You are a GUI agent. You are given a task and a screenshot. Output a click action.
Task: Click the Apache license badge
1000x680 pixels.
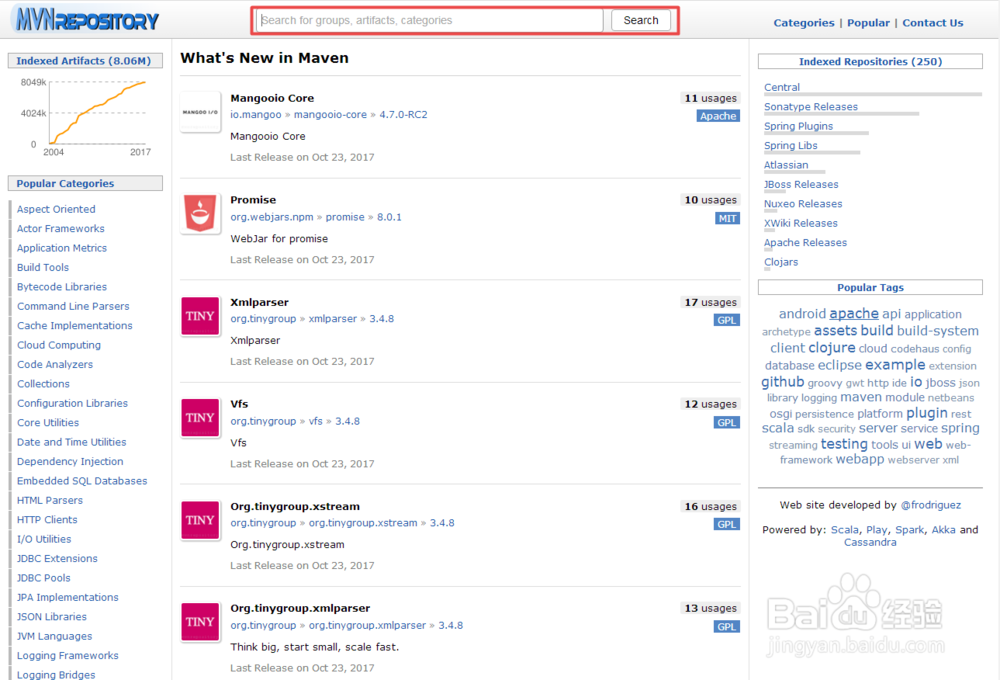click(718, 116)
